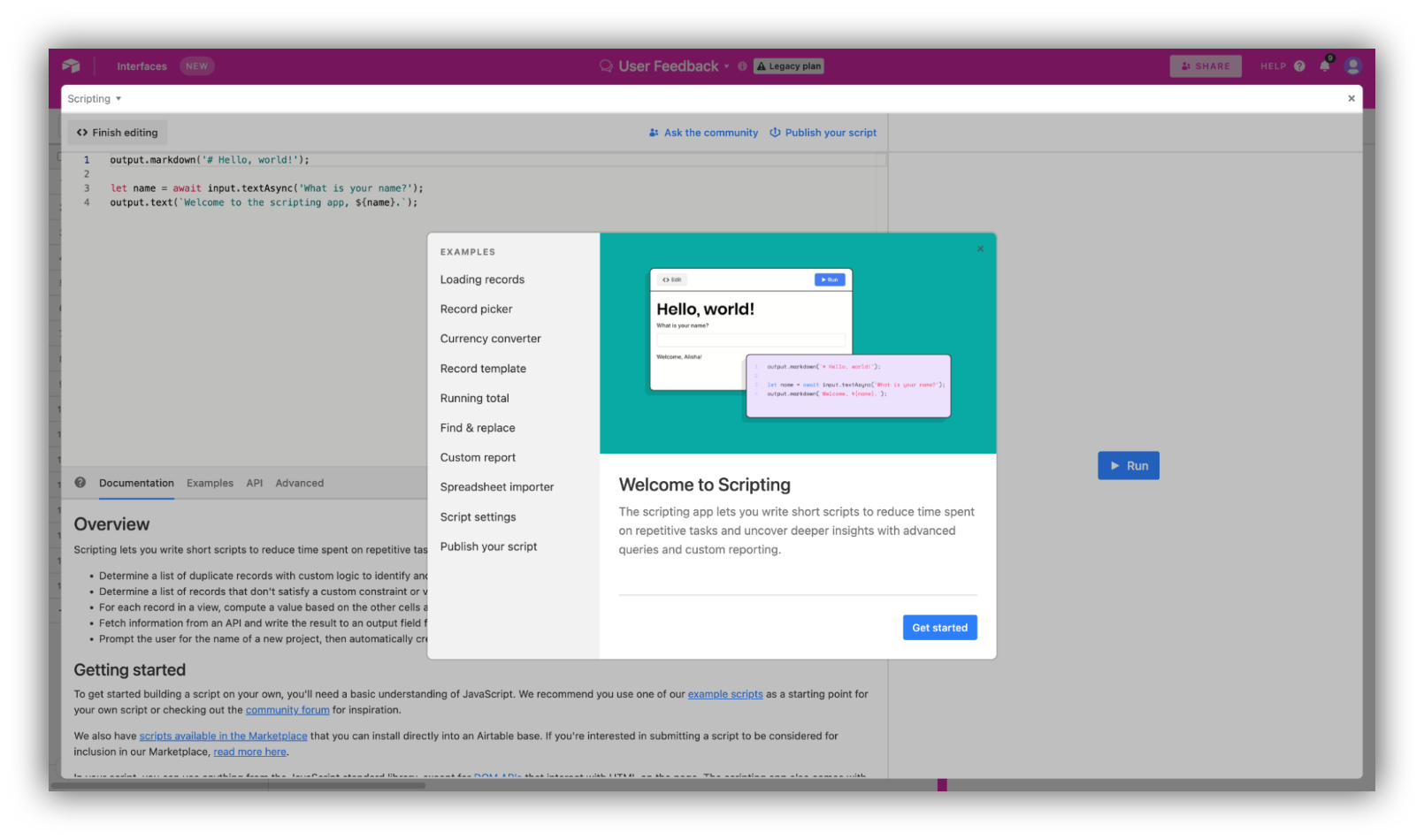Image resolution: width=1424 pixels, height=840 pixels.
Task: Switch to the API tab
Action: (255, 483)
